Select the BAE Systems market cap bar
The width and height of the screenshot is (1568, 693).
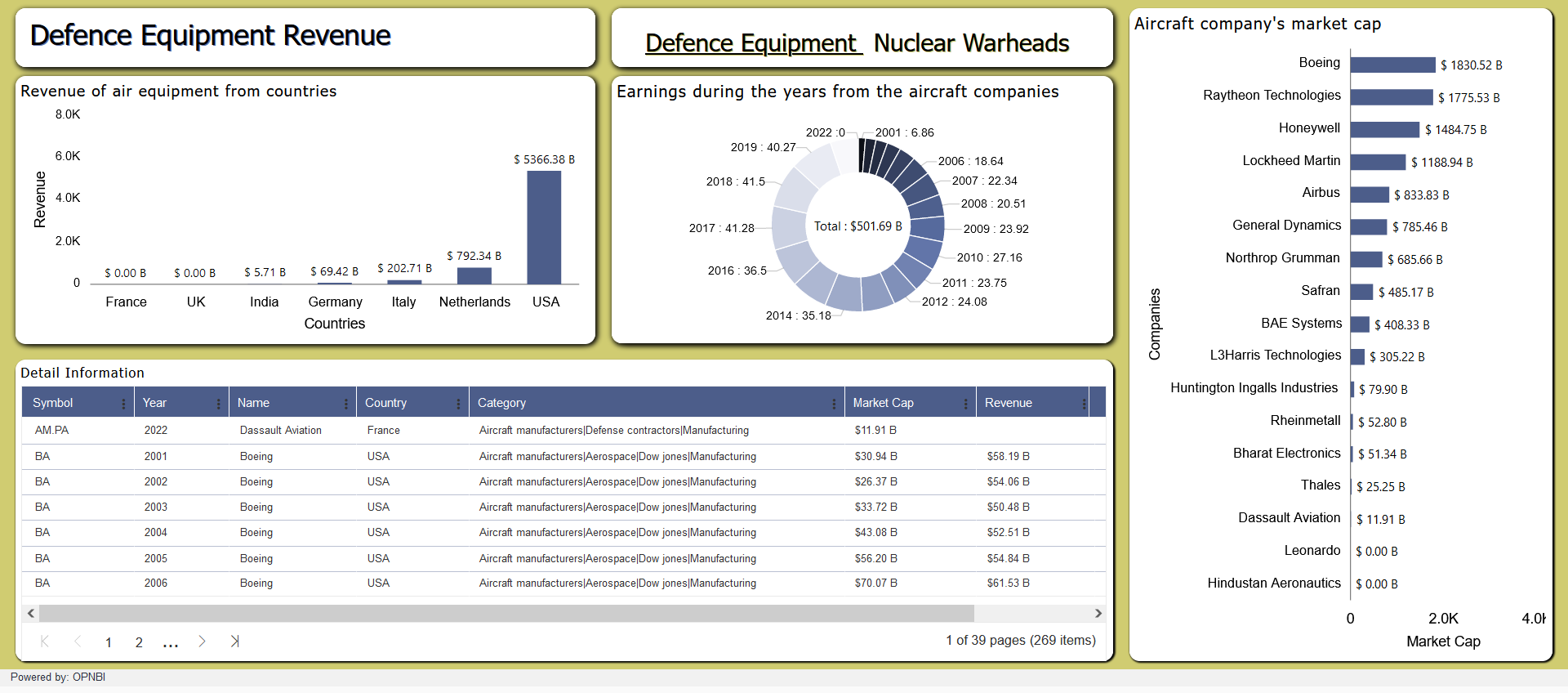pos(1360,324)
